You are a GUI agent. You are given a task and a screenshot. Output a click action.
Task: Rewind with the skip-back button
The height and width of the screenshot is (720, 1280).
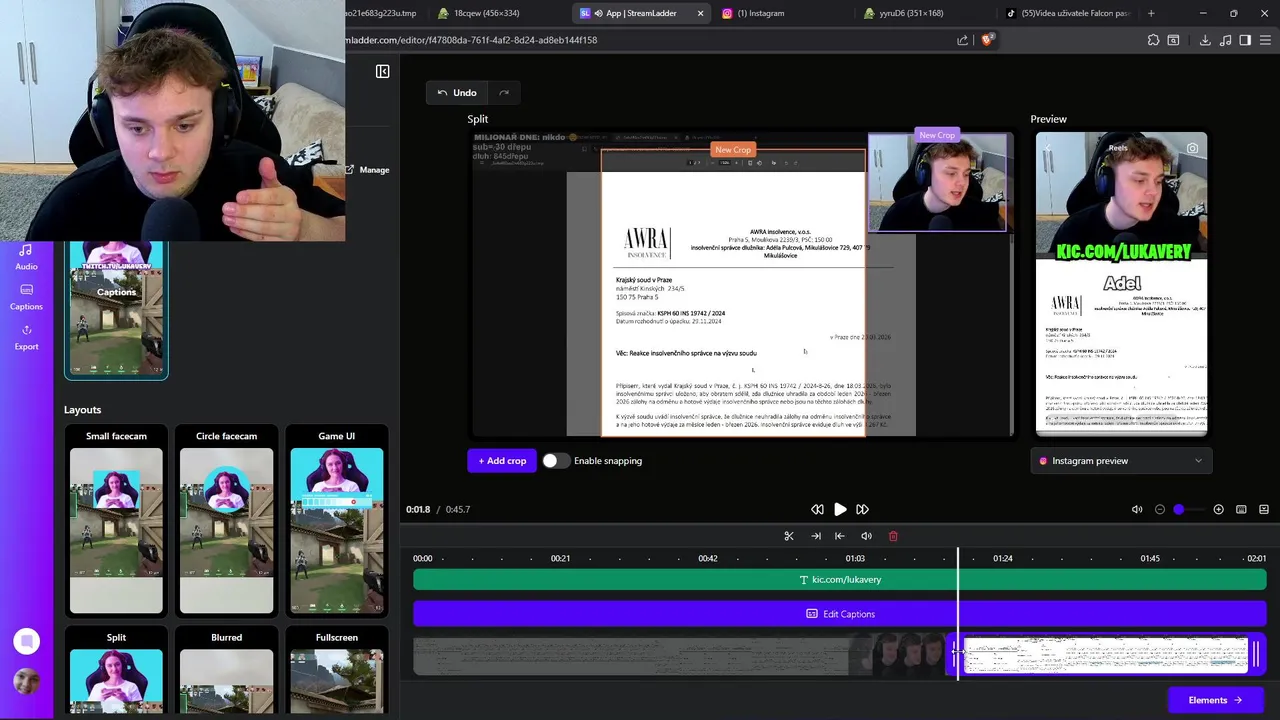coord(817,509)
